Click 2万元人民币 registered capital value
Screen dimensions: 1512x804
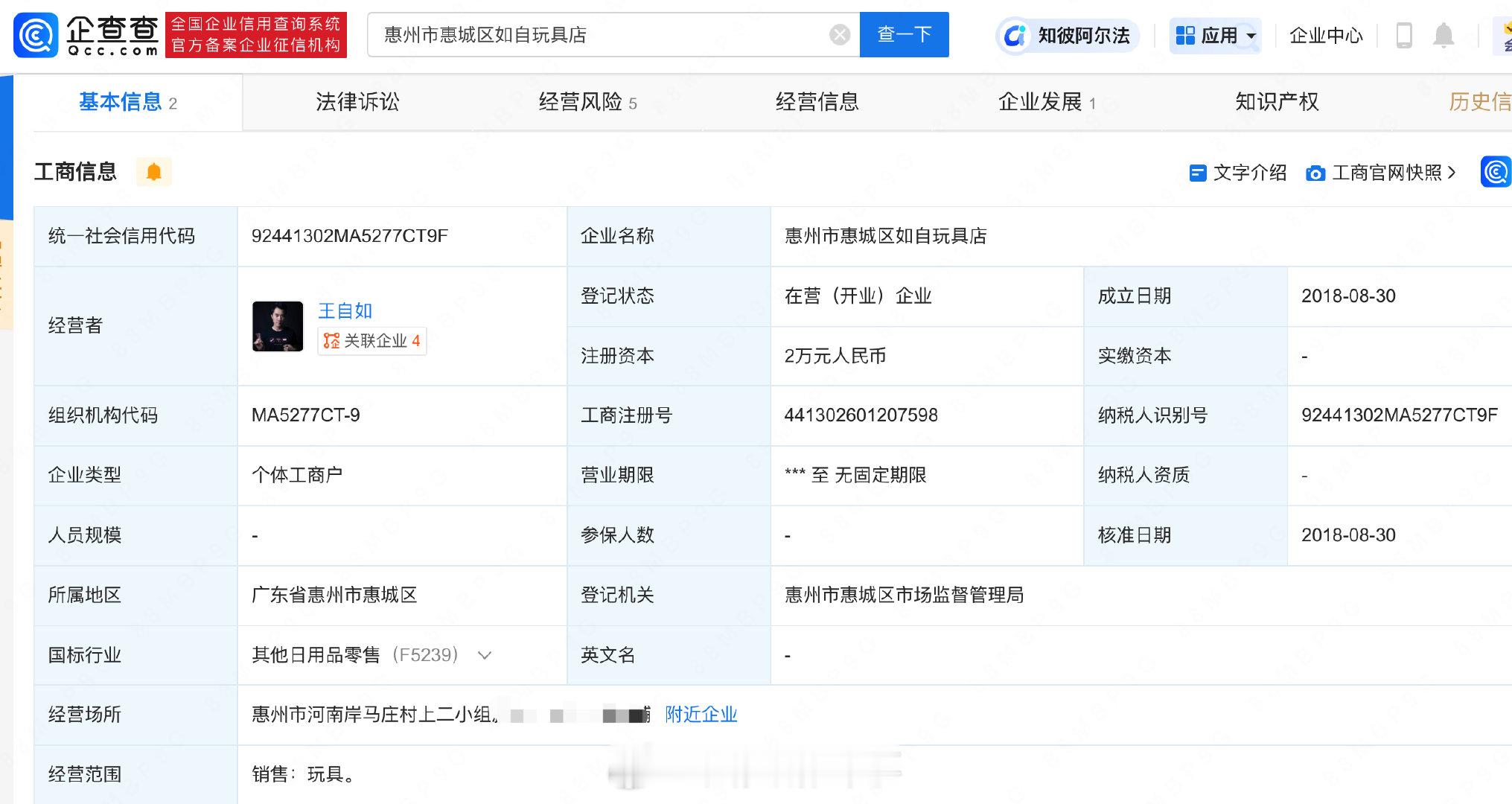(835, 356)
